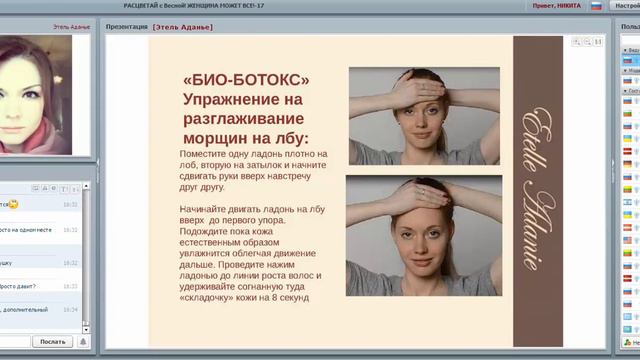Click the bell notification icon beside Послать
The height and width of the screenshot is (360, 640).
point(83,342)
